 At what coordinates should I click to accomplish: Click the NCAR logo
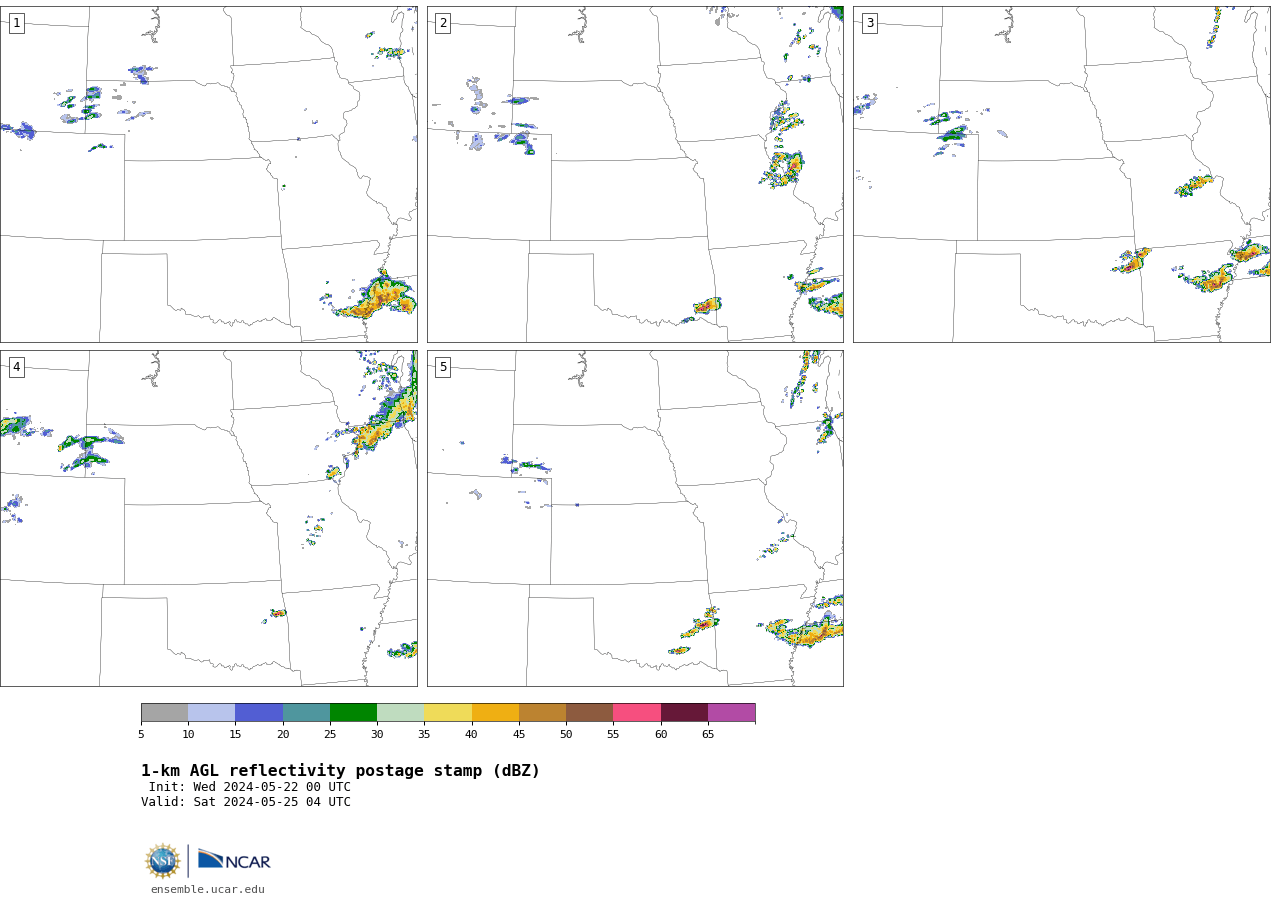pos(234,860)
